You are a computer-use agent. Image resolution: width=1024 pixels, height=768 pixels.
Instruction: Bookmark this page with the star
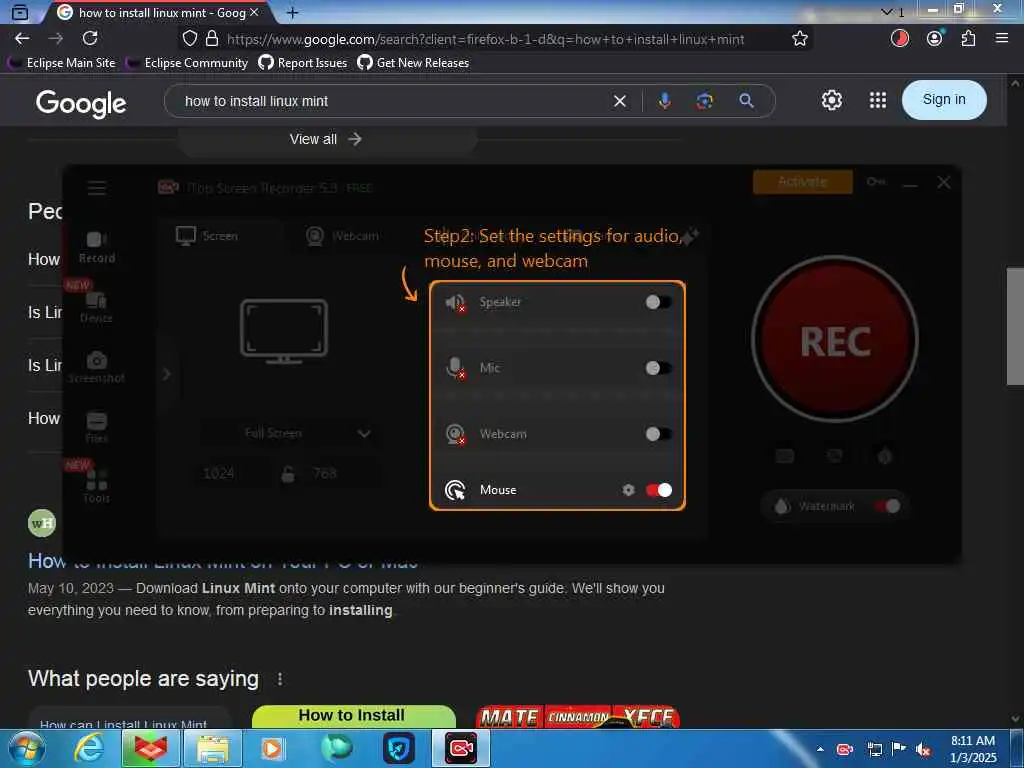pyautogui.click(x=799, y=39)
